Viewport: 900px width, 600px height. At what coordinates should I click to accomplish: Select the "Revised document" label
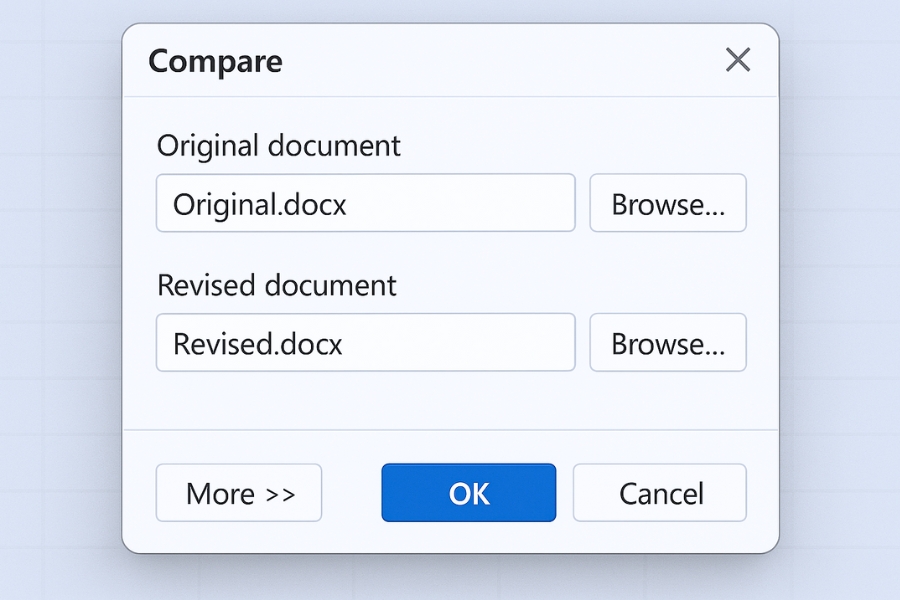pyautogui.click(x=277, y=285)
